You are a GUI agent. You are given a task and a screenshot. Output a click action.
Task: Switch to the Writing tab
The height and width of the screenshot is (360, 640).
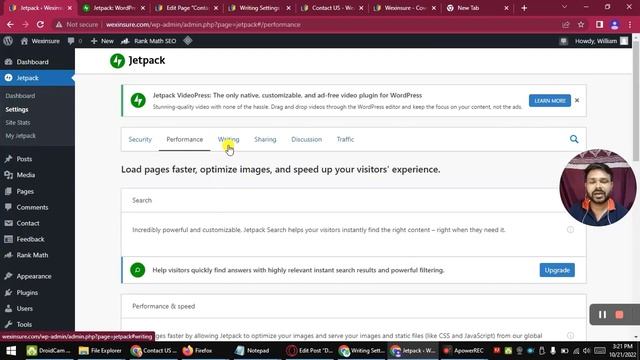click(x=229, y=140)
